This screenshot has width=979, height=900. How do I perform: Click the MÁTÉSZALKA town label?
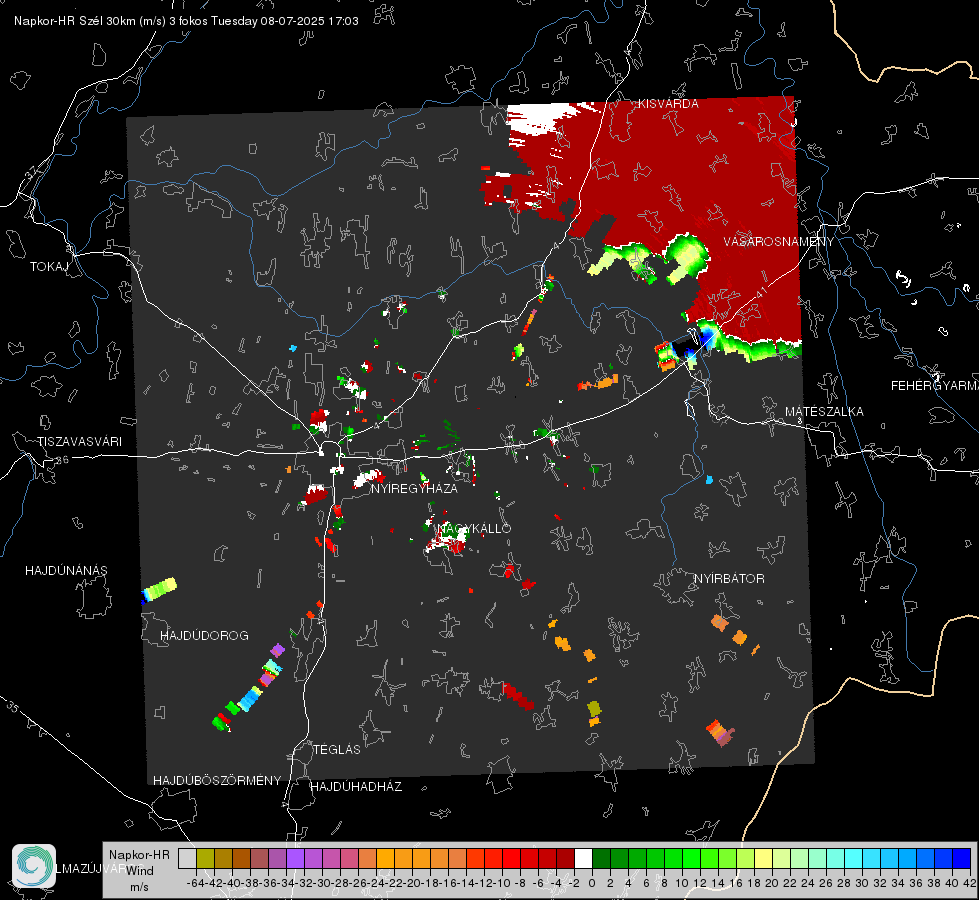click(x=824, y=412)
